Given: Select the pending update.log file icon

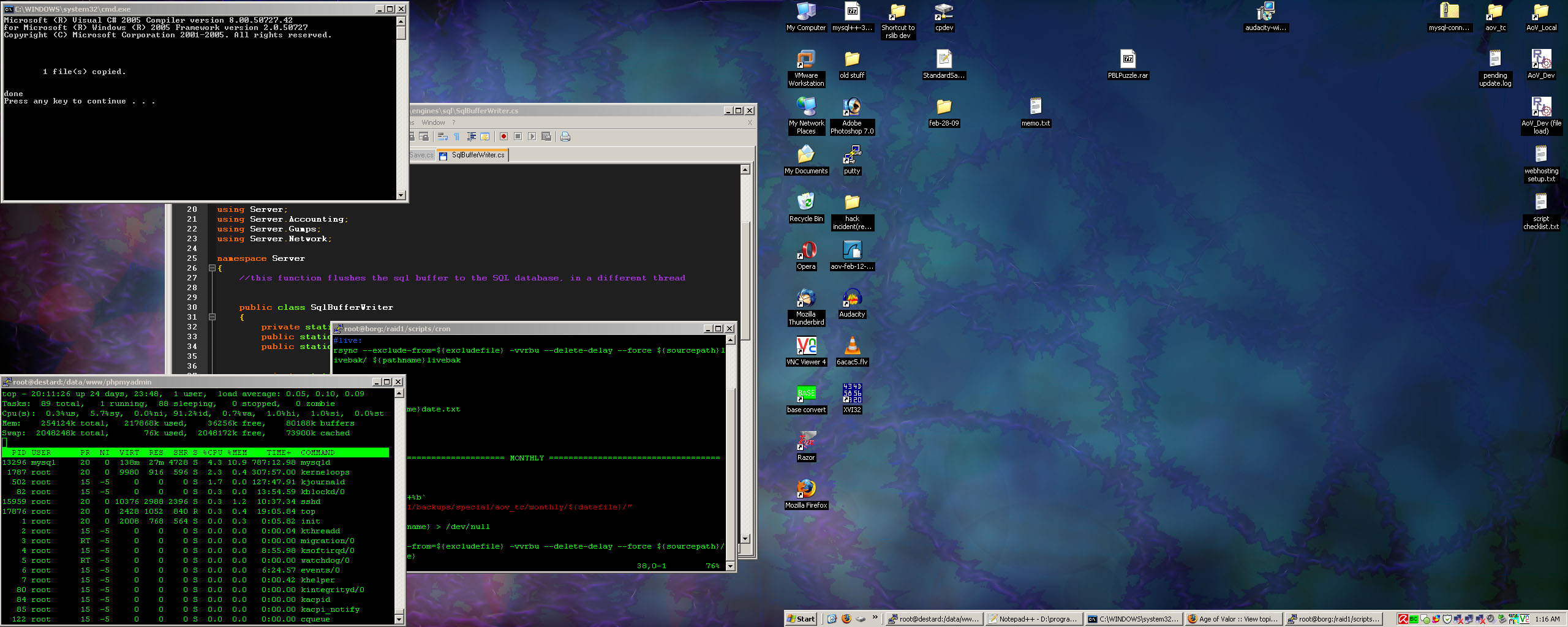Looking at the screenshot, I should [x=1495, y=68].
